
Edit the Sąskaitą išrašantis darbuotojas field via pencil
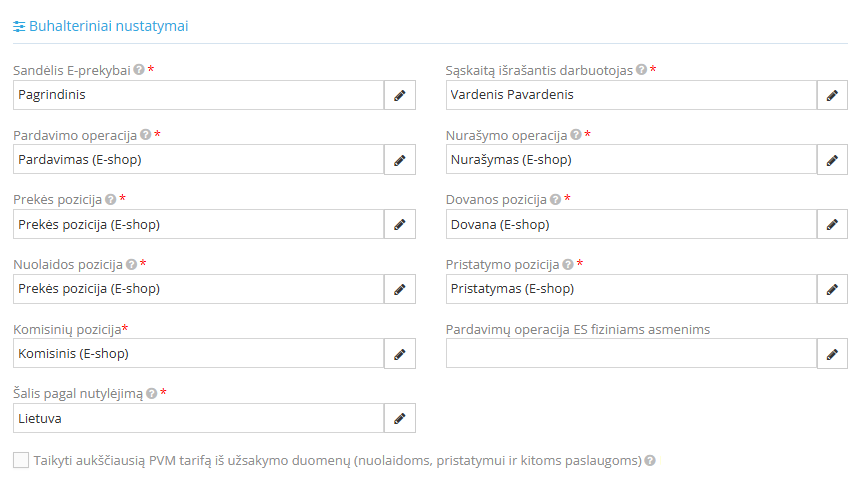point(832,95)
